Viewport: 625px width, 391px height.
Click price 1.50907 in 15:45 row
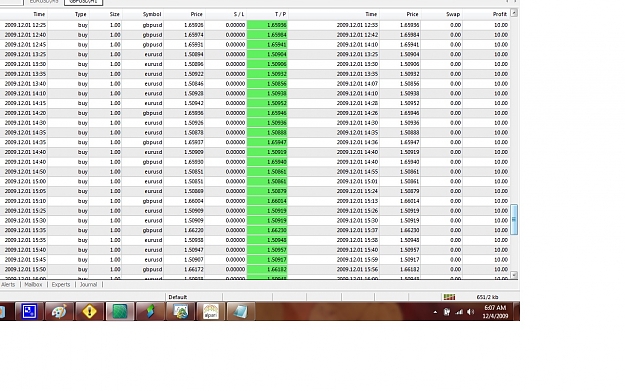[x=194, y=259]
